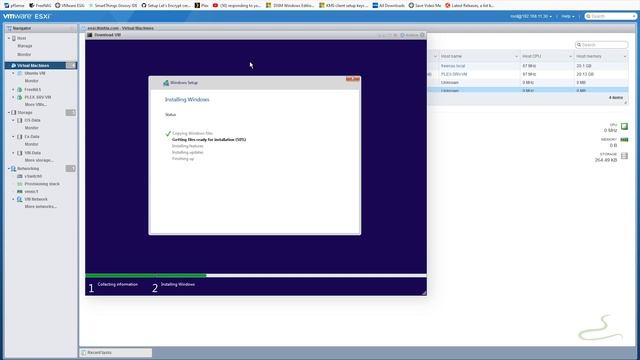Viewport: 640px width, 360px height.
Task: Select the Ex Data datastore icon
Action: (x=20, y=137)
